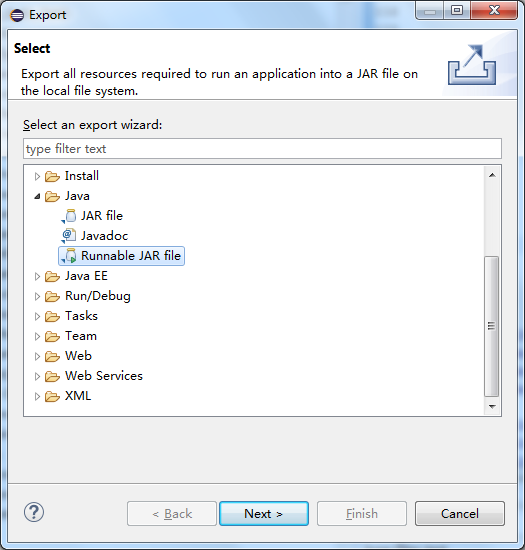
Task: Focus the type filter text field
Action: click(262, 149)
